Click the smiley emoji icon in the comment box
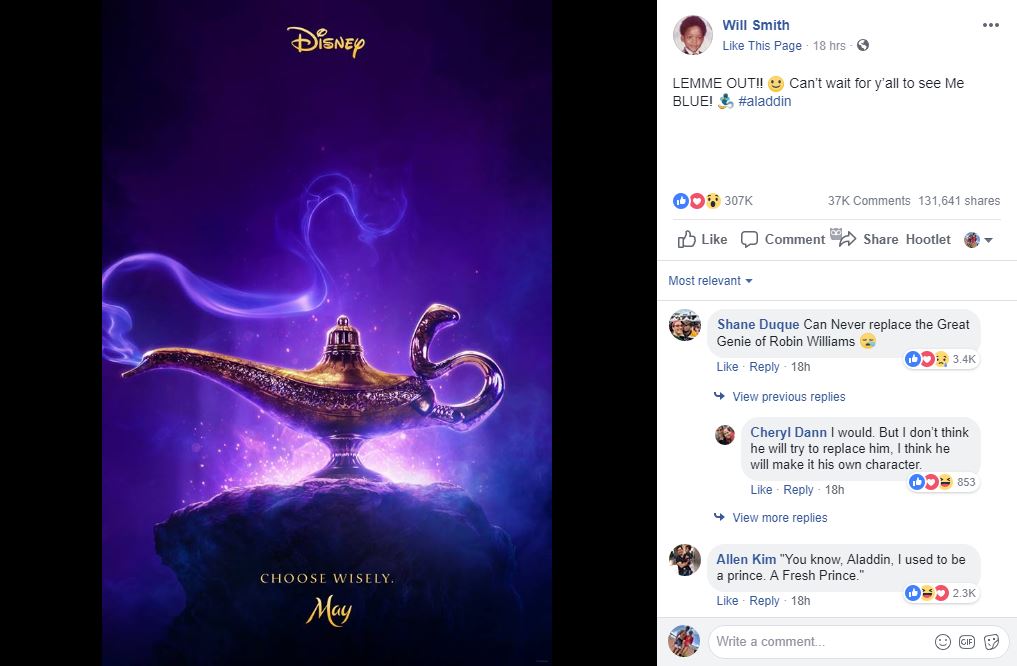Image resolution: width=1017 pixels, height=666 pixels. click(x=943, y=641)
